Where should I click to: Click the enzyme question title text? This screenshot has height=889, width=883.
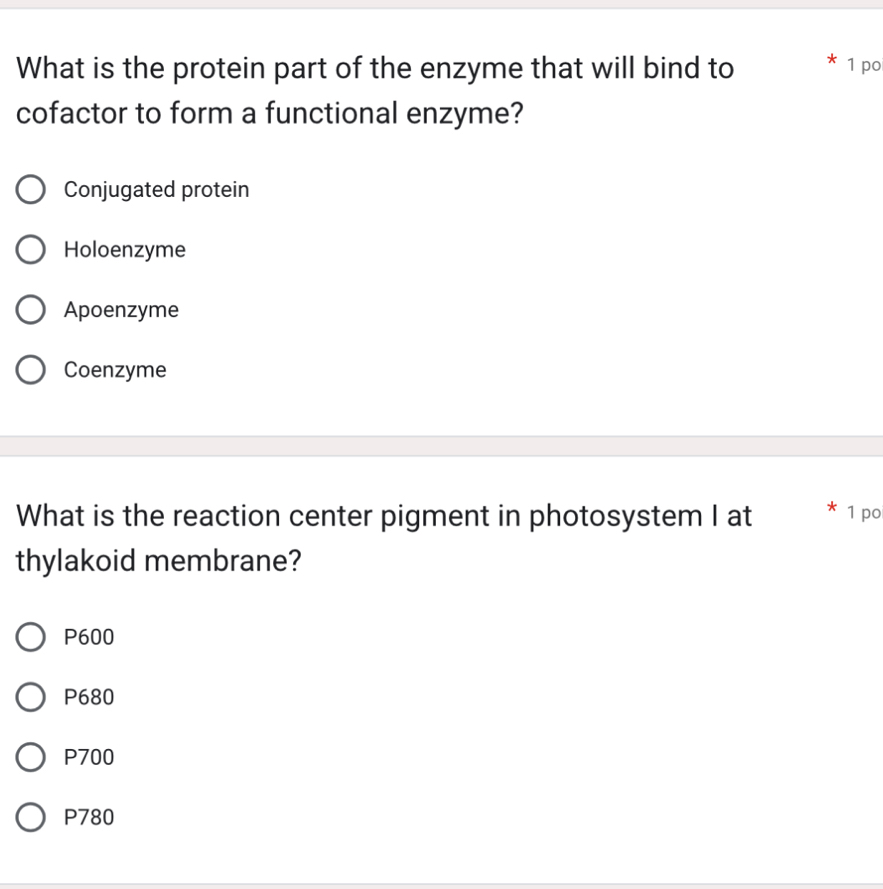(375, 90)
